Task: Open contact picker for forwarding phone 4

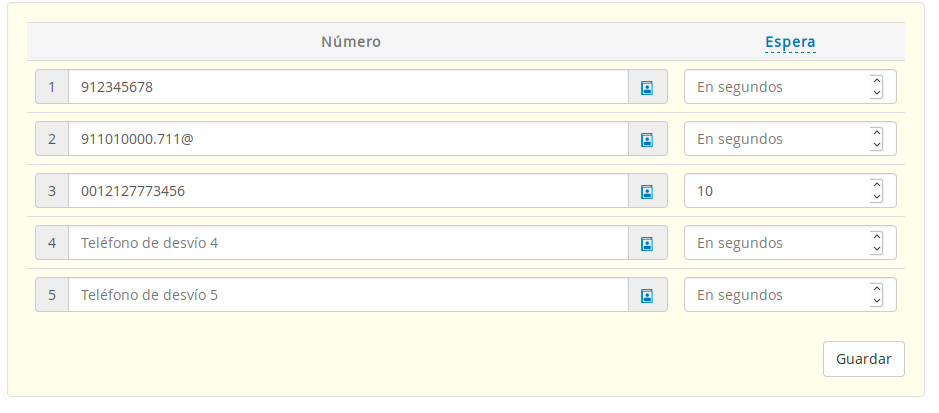Action: 647,243
